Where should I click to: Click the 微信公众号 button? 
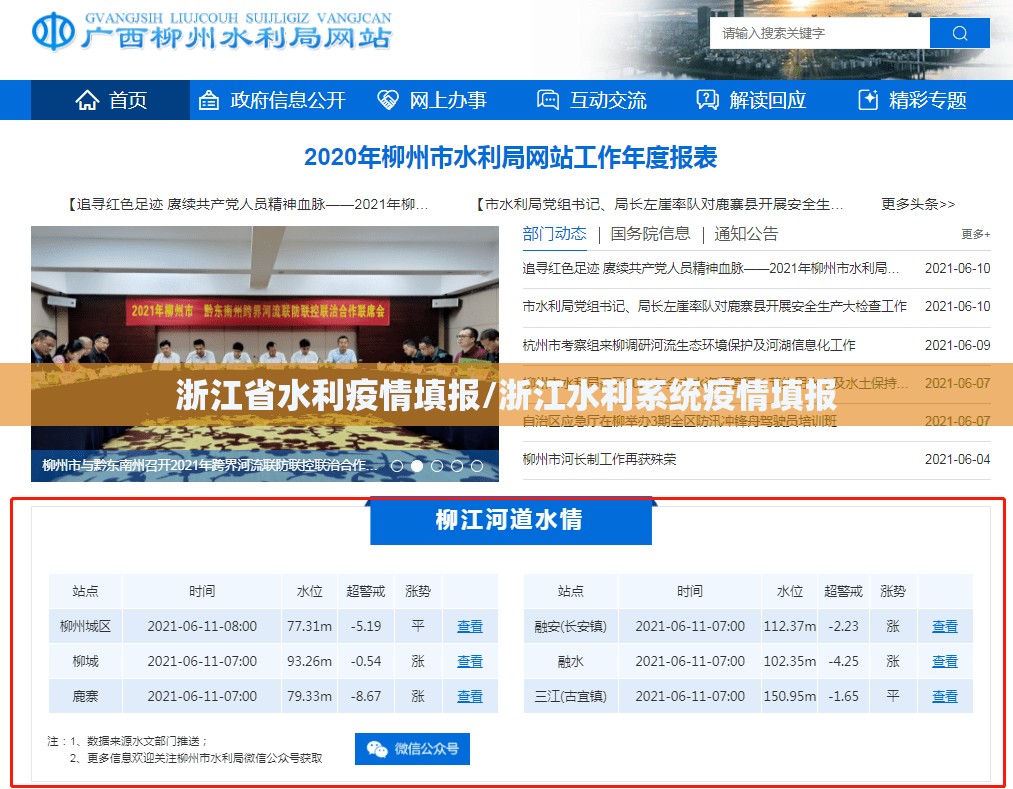point(412,749)
